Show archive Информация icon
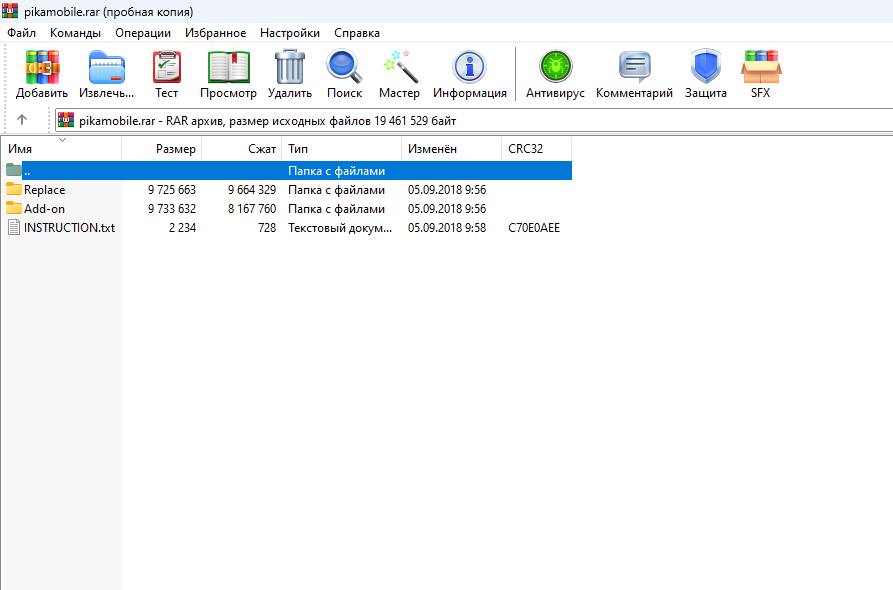 [x=469, y=67]
